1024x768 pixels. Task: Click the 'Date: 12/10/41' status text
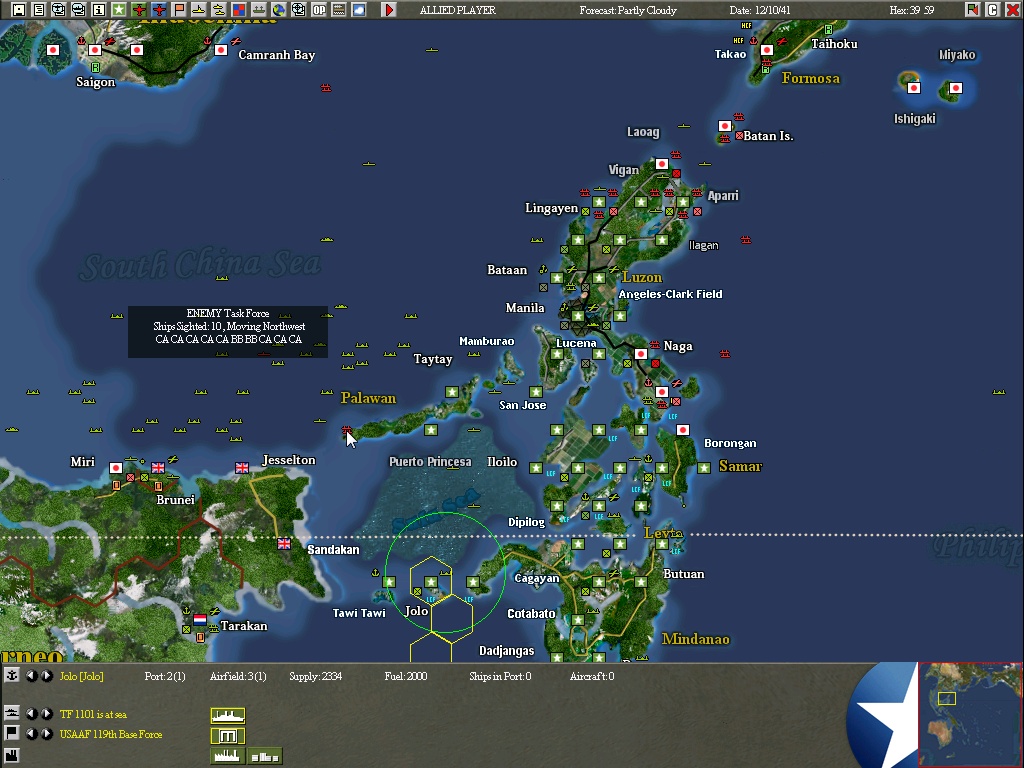(x=760, y=10)
